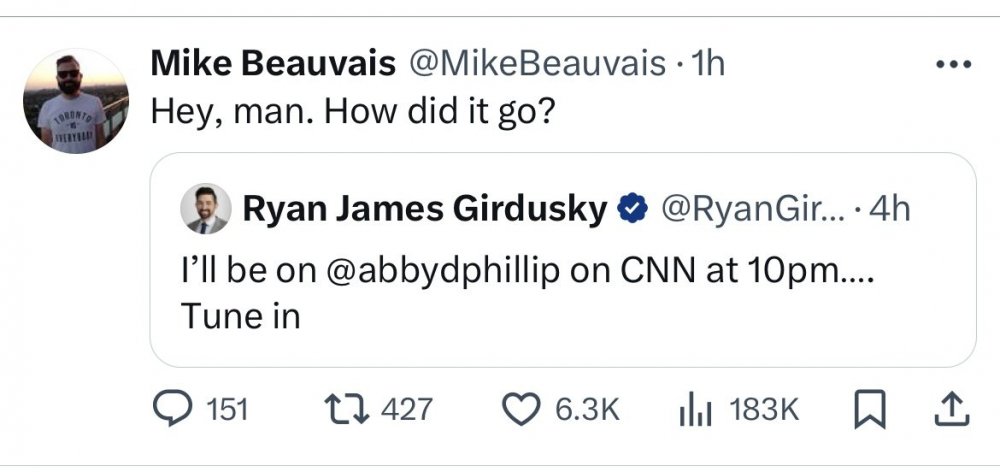Click the Ryan James Girdusky name
Image resolution: width=1000 pixels, height=472 pixels.
[424, 210]
